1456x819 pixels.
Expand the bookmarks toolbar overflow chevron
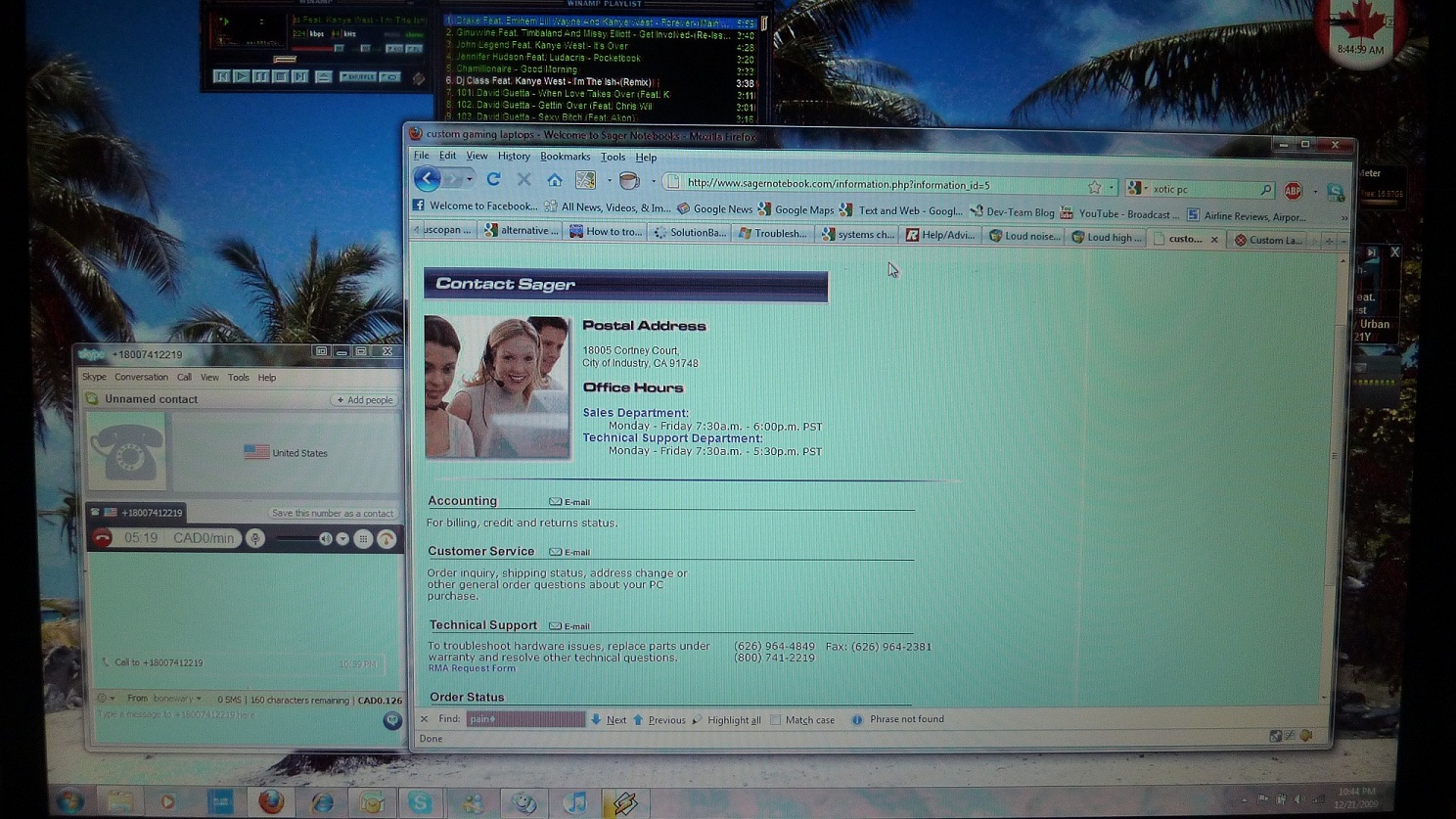click(x=1343, y=218)
